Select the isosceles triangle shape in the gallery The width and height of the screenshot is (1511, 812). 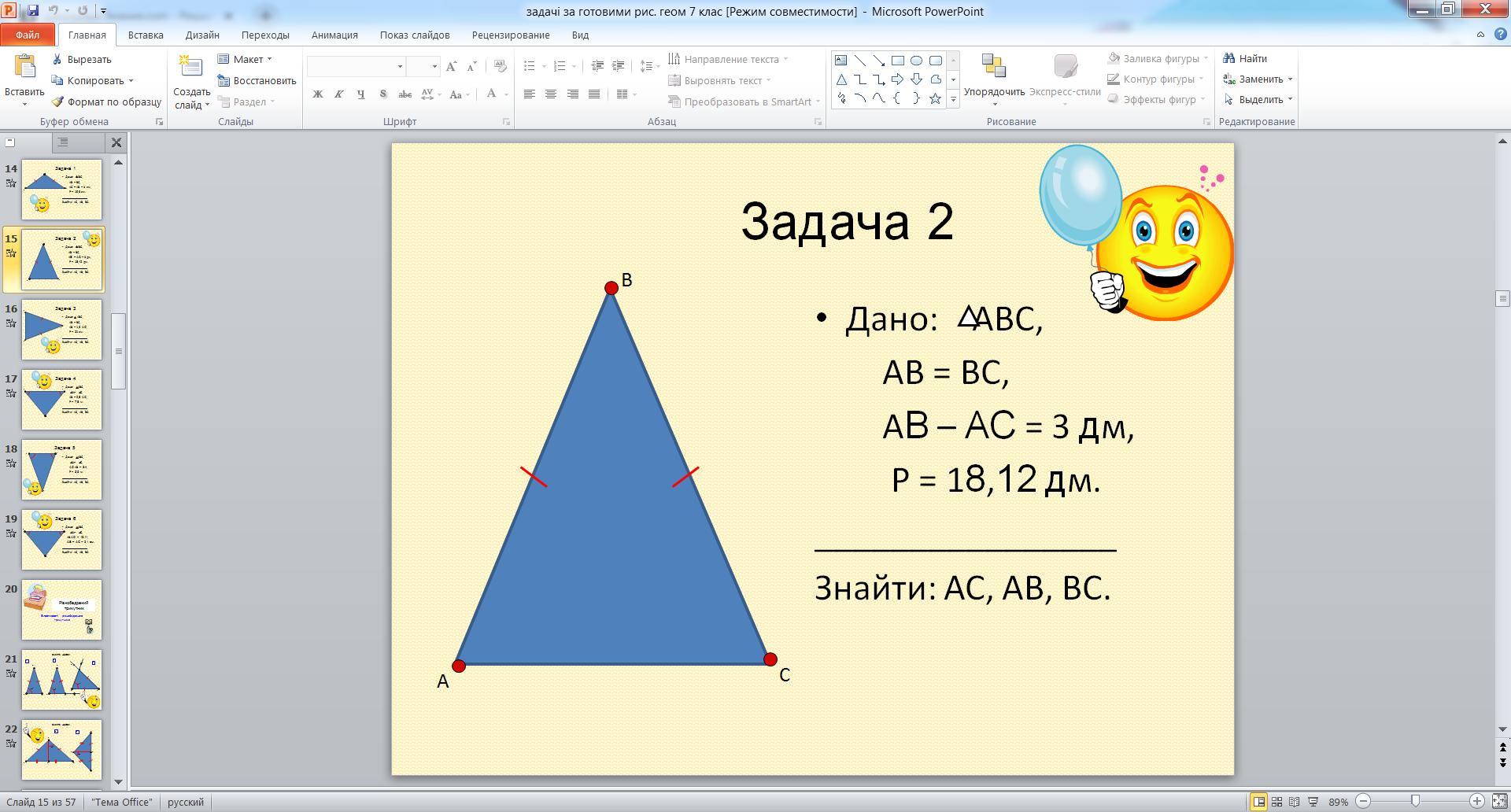click(x=841, y=79)
